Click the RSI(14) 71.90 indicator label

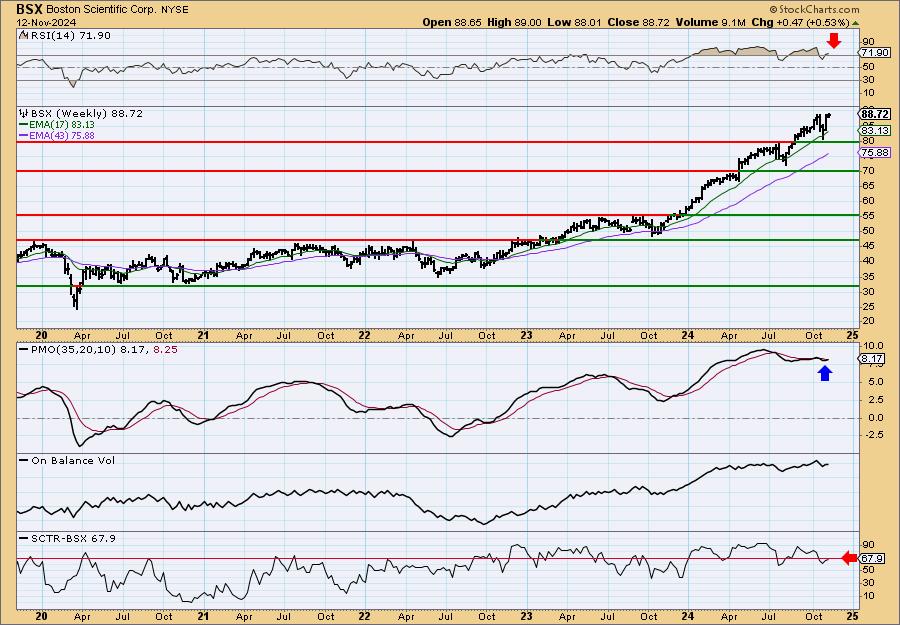tap(69, 36)
